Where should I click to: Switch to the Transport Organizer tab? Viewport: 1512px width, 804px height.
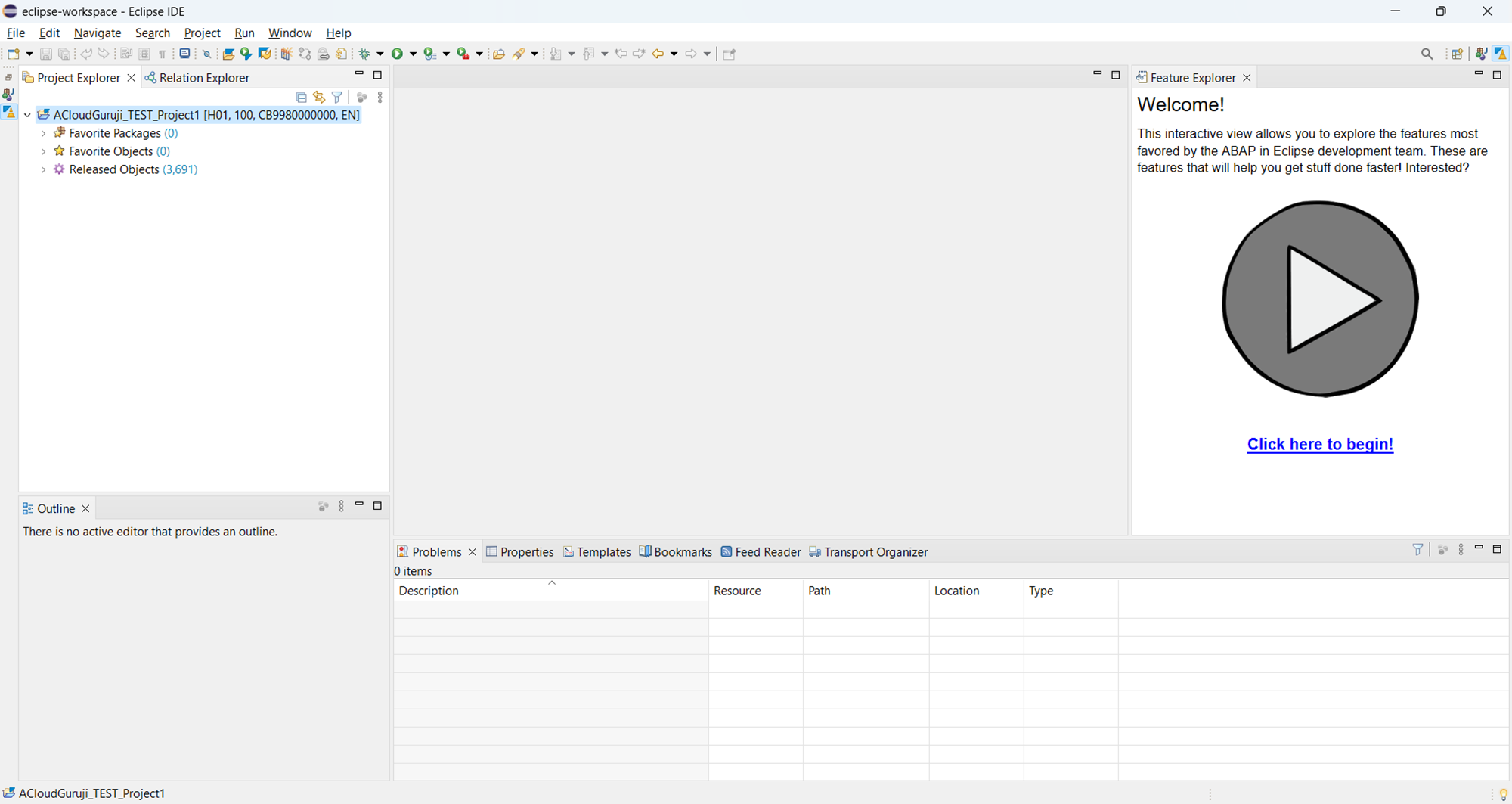pyautogui.click(x=868, y=552)
